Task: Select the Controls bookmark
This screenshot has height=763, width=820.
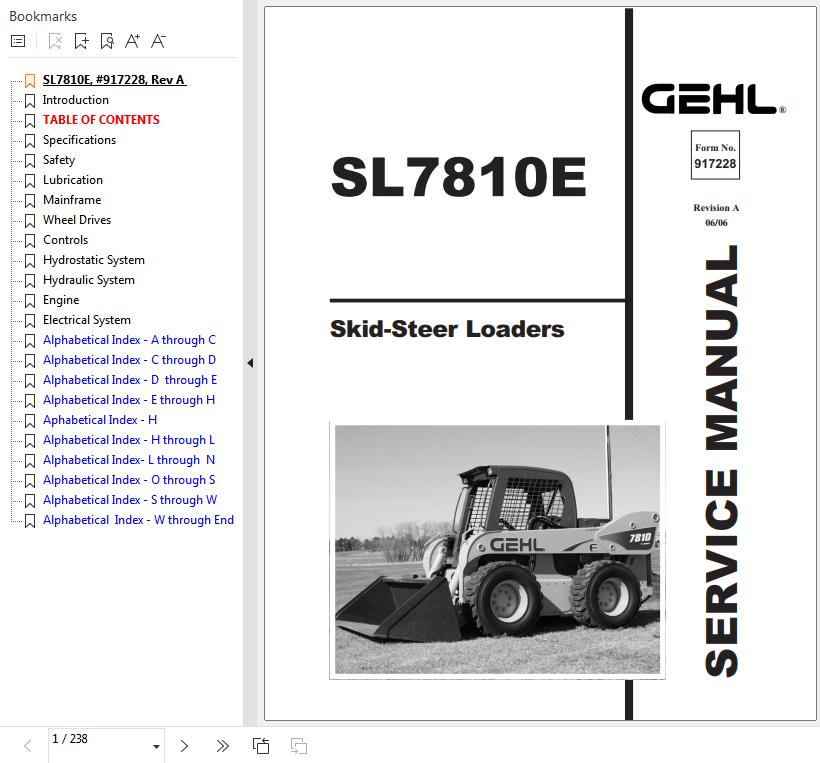Action: 65,240
